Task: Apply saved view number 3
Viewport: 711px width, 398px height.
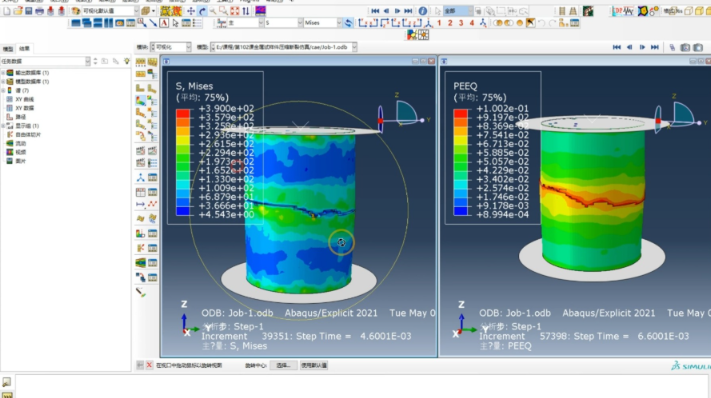Action: coord(461,23)
